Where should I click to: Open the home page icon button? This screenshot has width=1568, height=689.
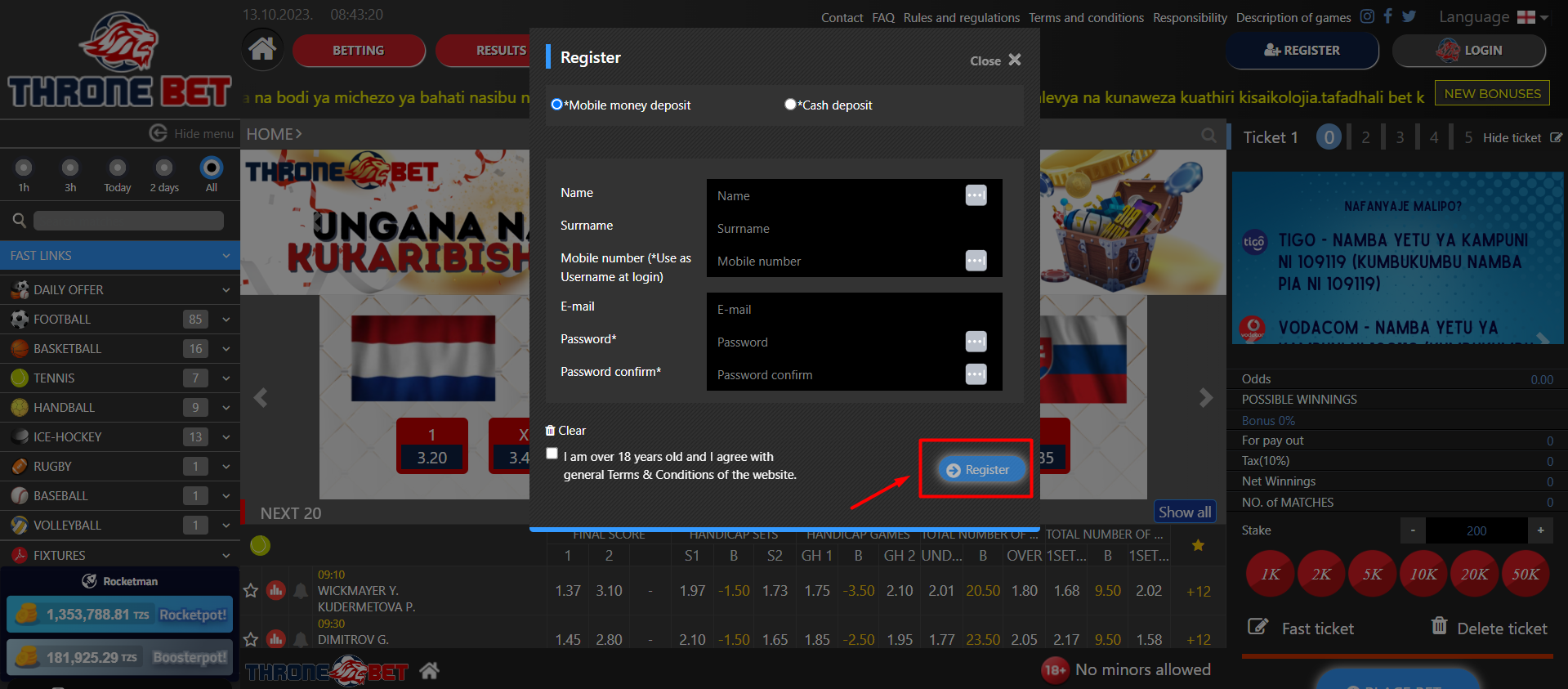click(262, 49)
